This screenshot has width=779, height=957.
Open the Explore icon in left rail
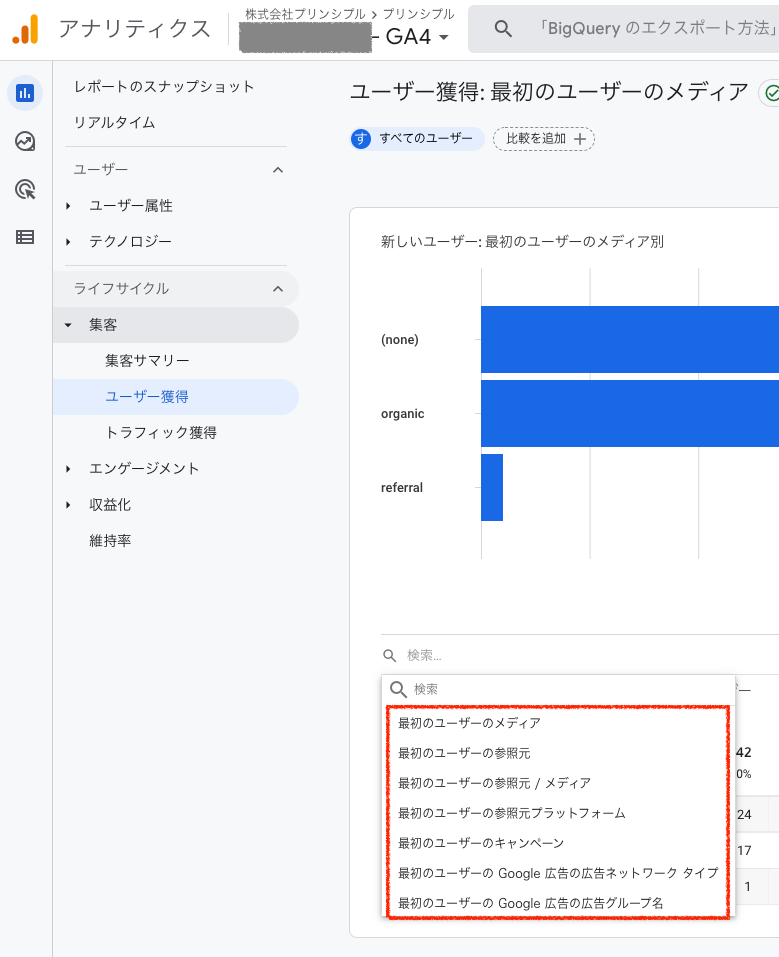click(25, 141)
